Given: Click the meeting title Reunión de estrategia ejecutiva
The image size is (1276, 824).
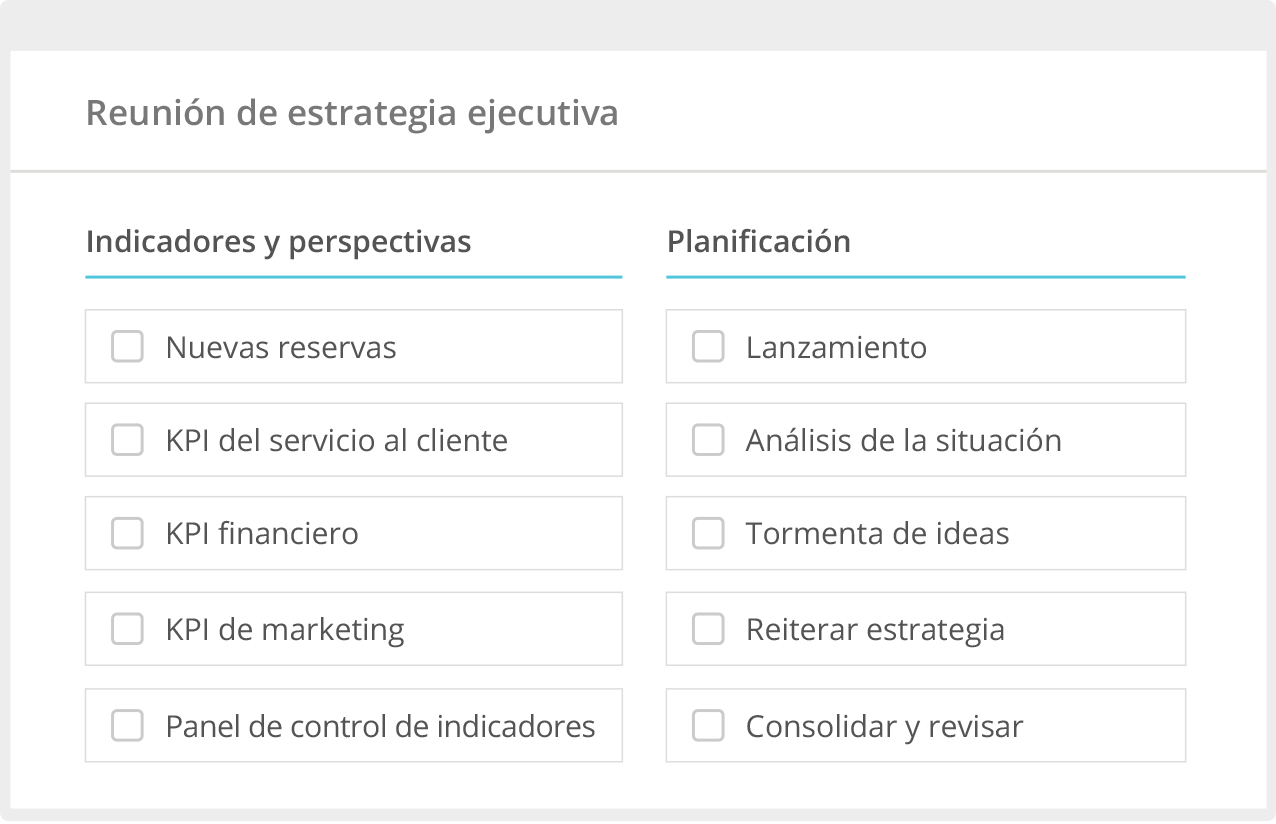Looking at the screenshot, I should (x=353, y=113).
